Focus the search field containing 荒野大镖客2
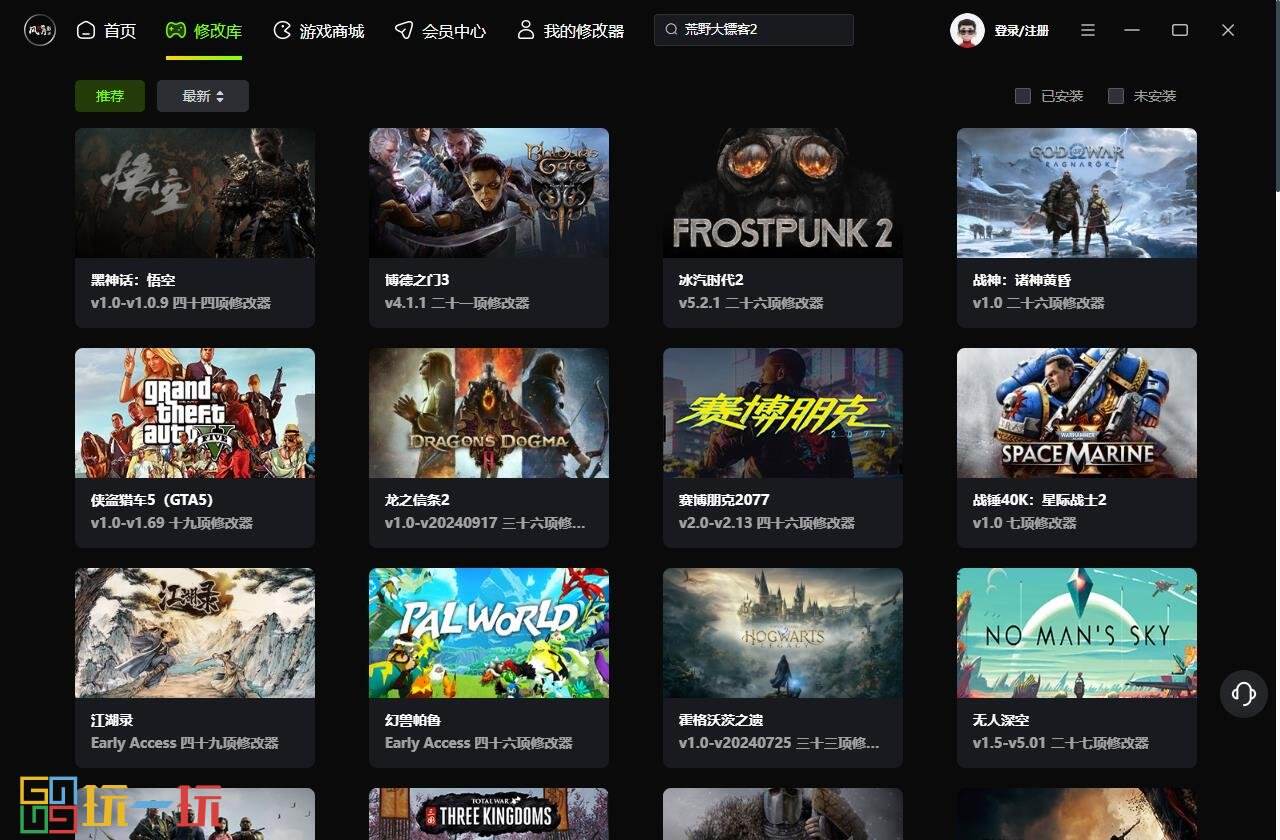Viewport: 1280px width, 840px height. (762, 30)
